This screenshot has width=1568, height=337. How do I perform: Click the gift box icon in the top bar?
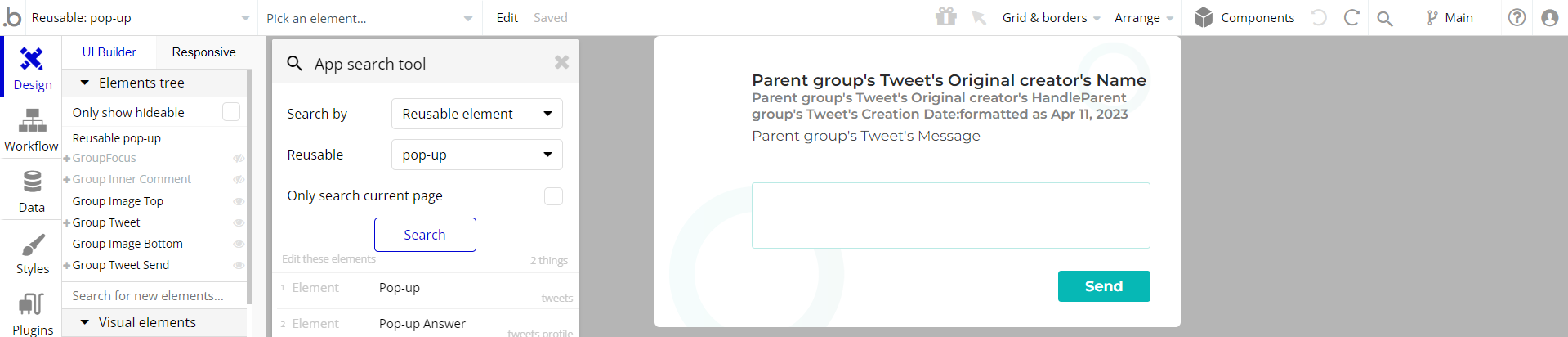(946, 17)
